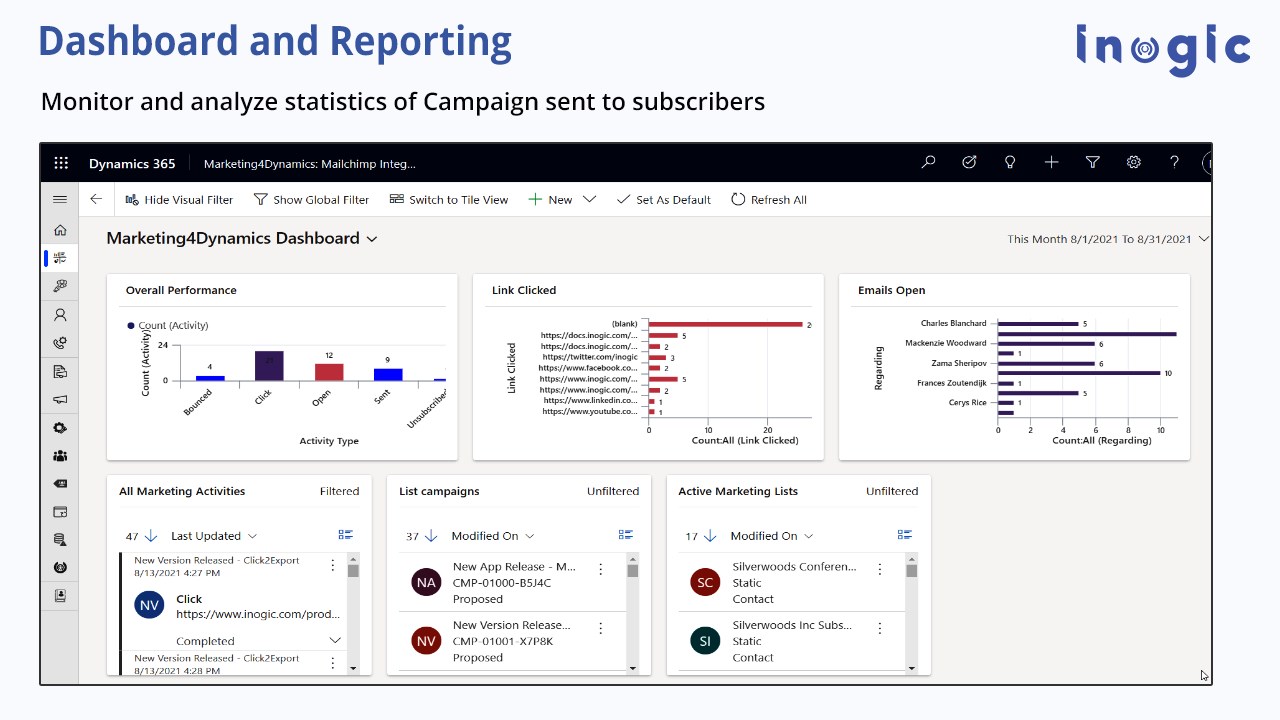Click the back arrow in command bar
This screenshot has width=1280, height=720.
click(x=96, y=200)
